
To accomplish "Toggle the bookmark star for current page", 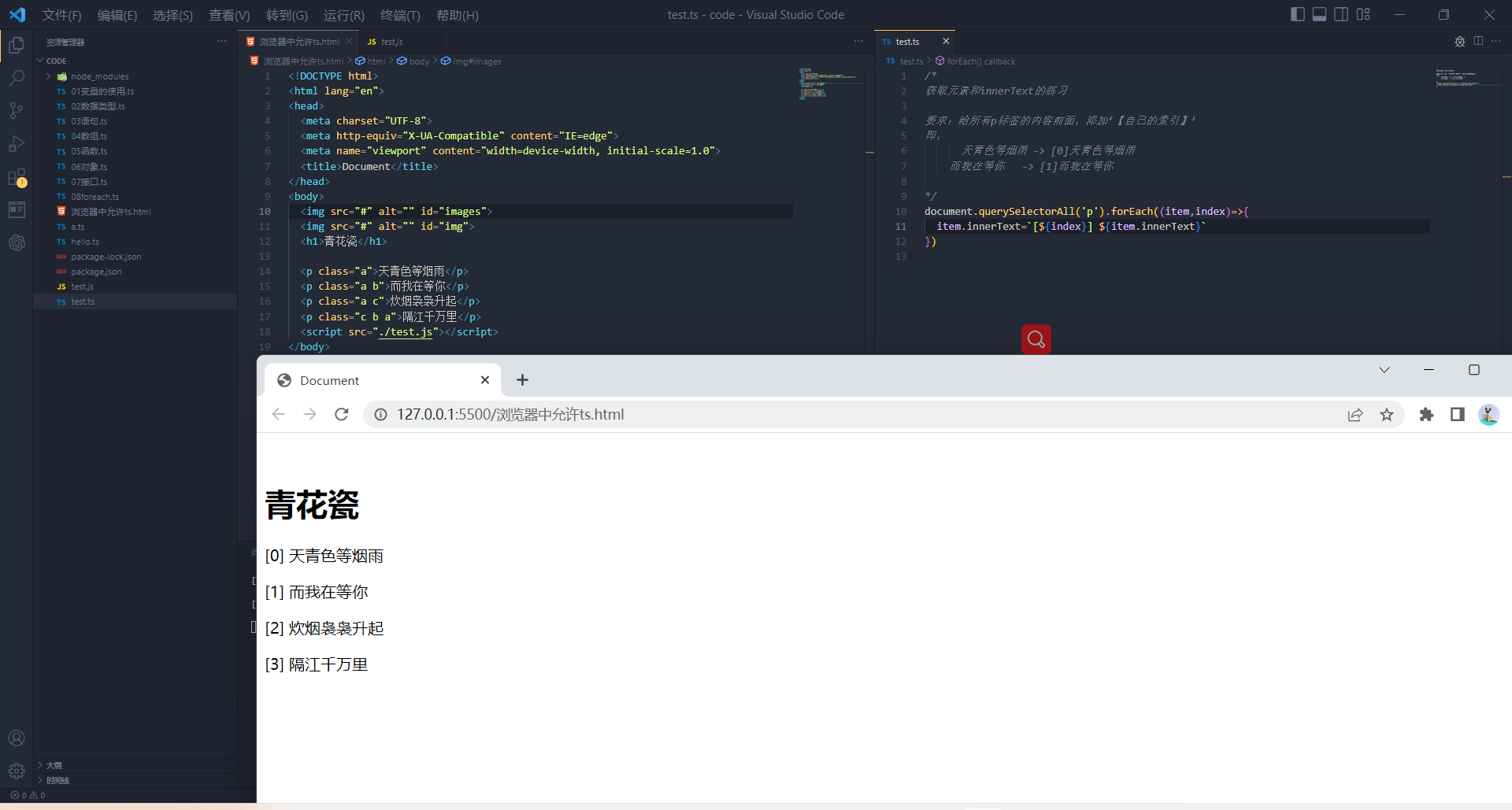I will coord(1387,414).
